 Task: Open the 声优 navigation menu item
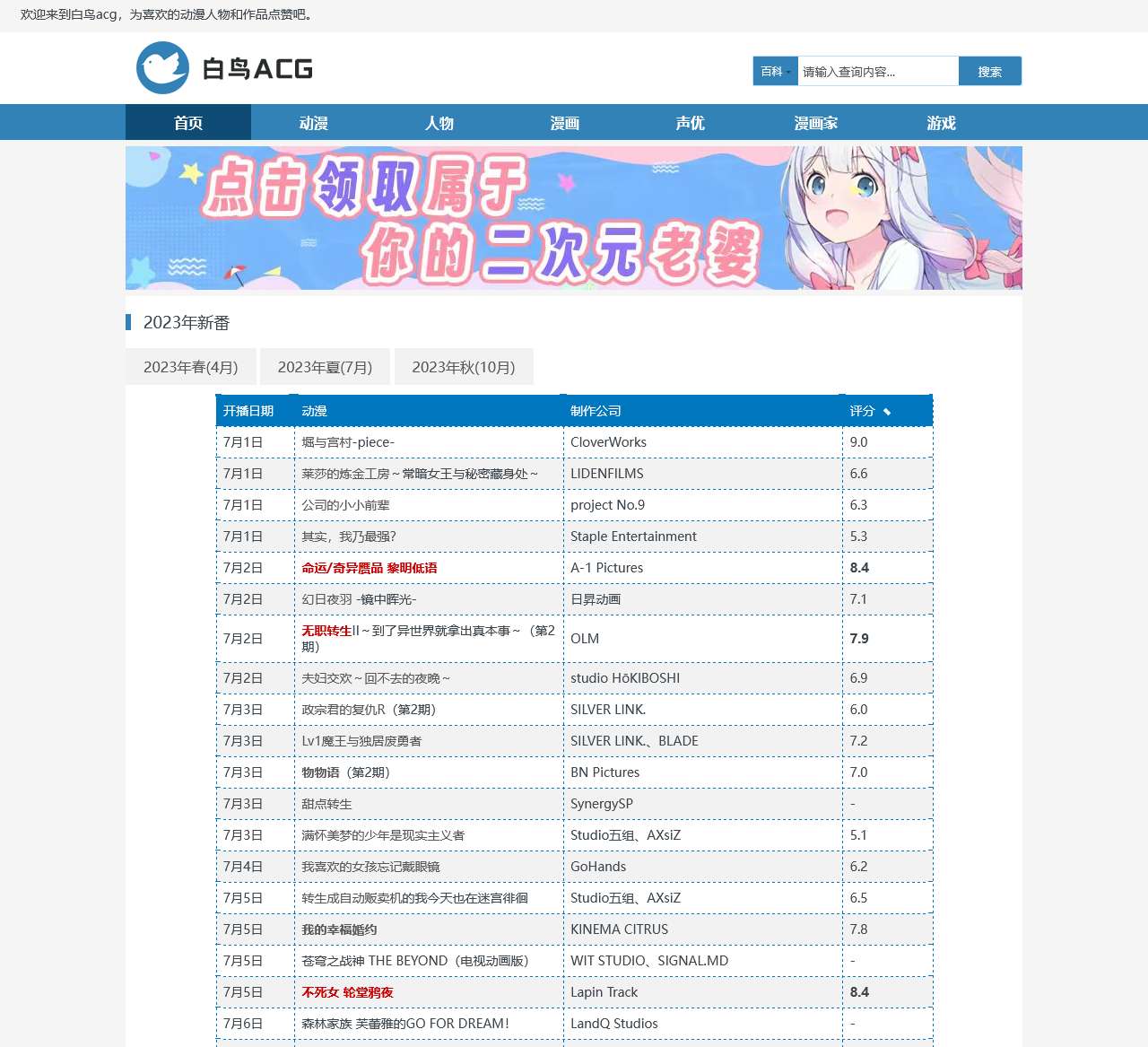(691, 123)
